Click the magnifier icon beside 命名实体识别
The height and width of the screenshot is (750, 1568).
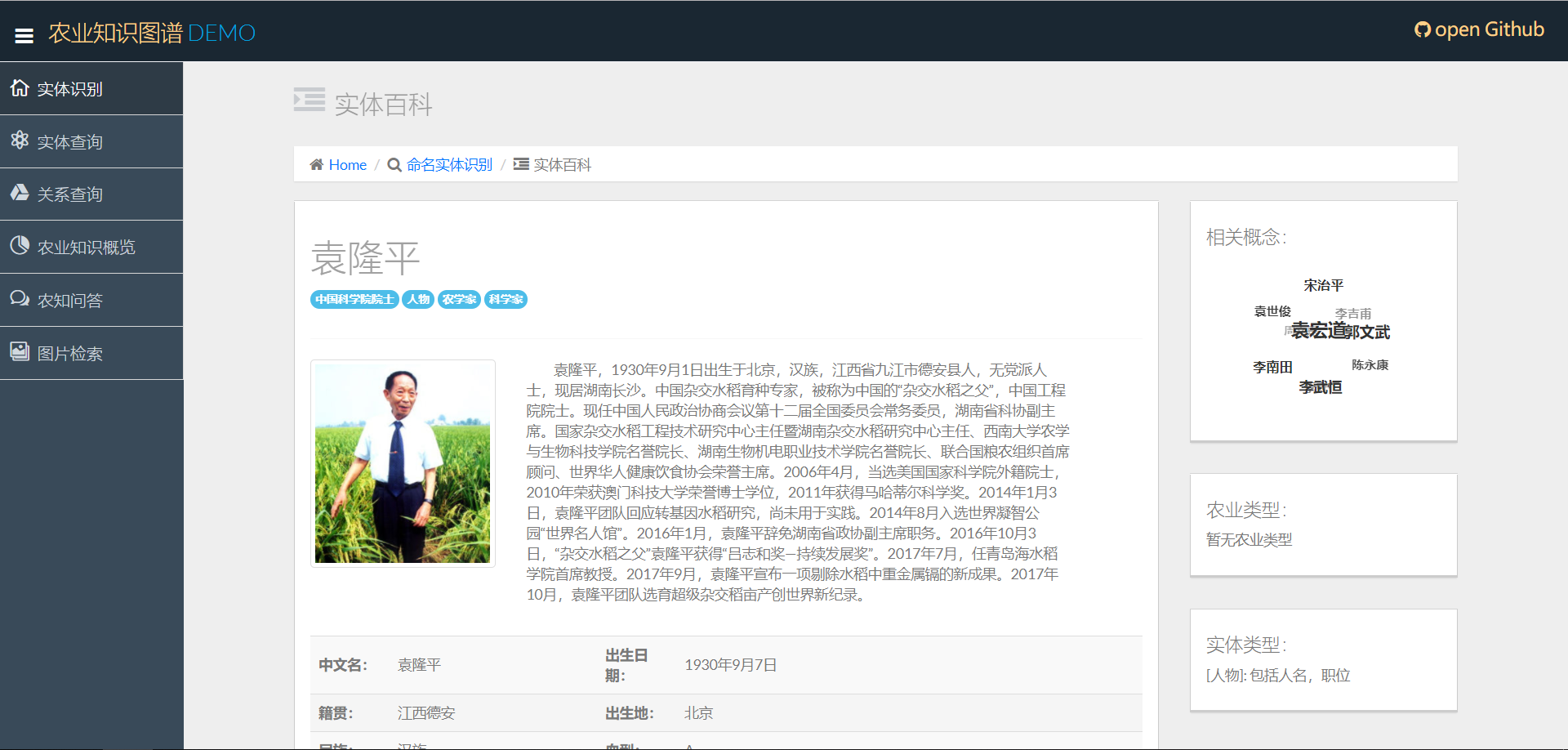pos(394,164)
